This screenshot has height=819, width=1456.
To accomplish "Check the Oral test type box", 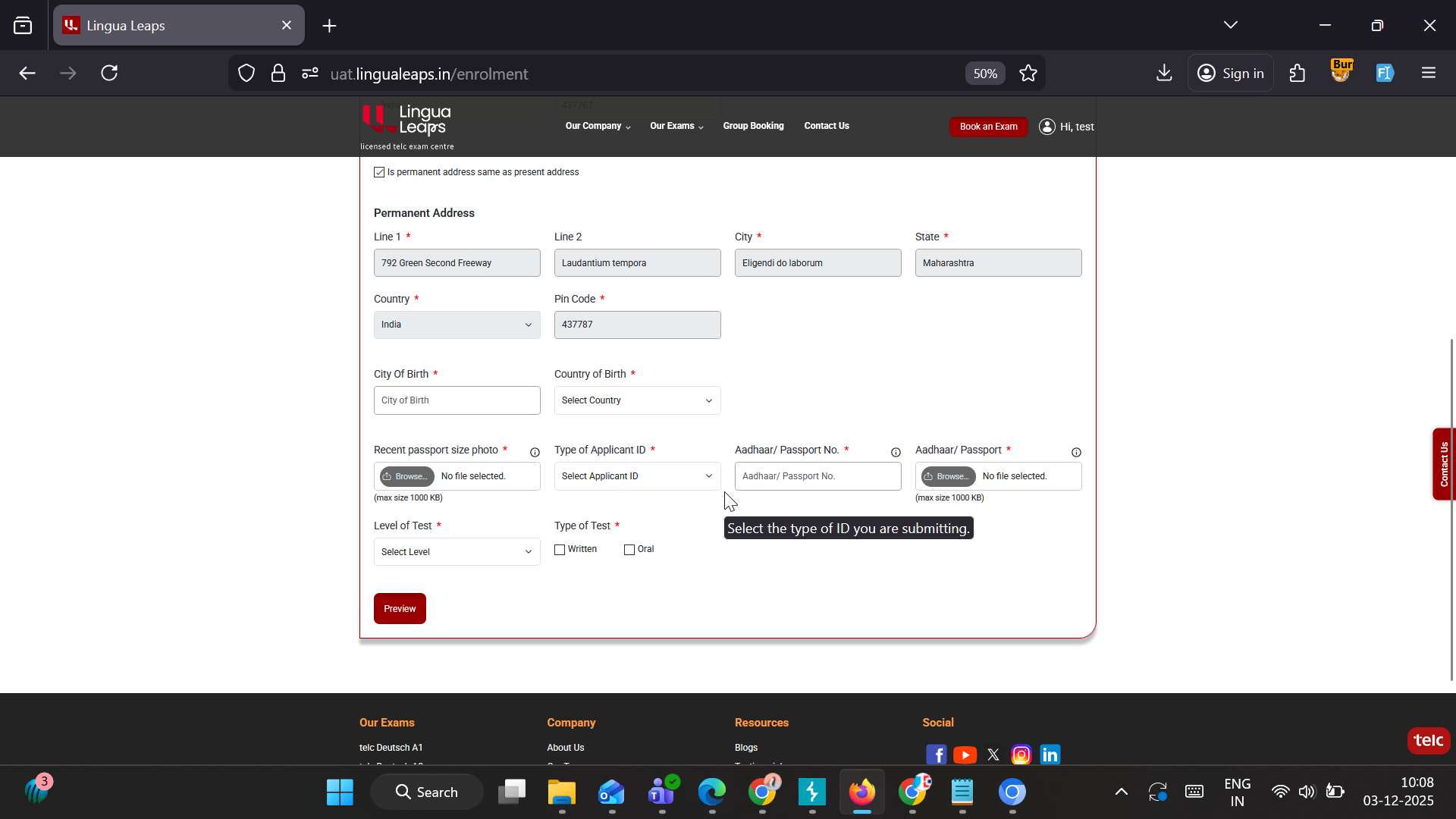I will point(629,550).
